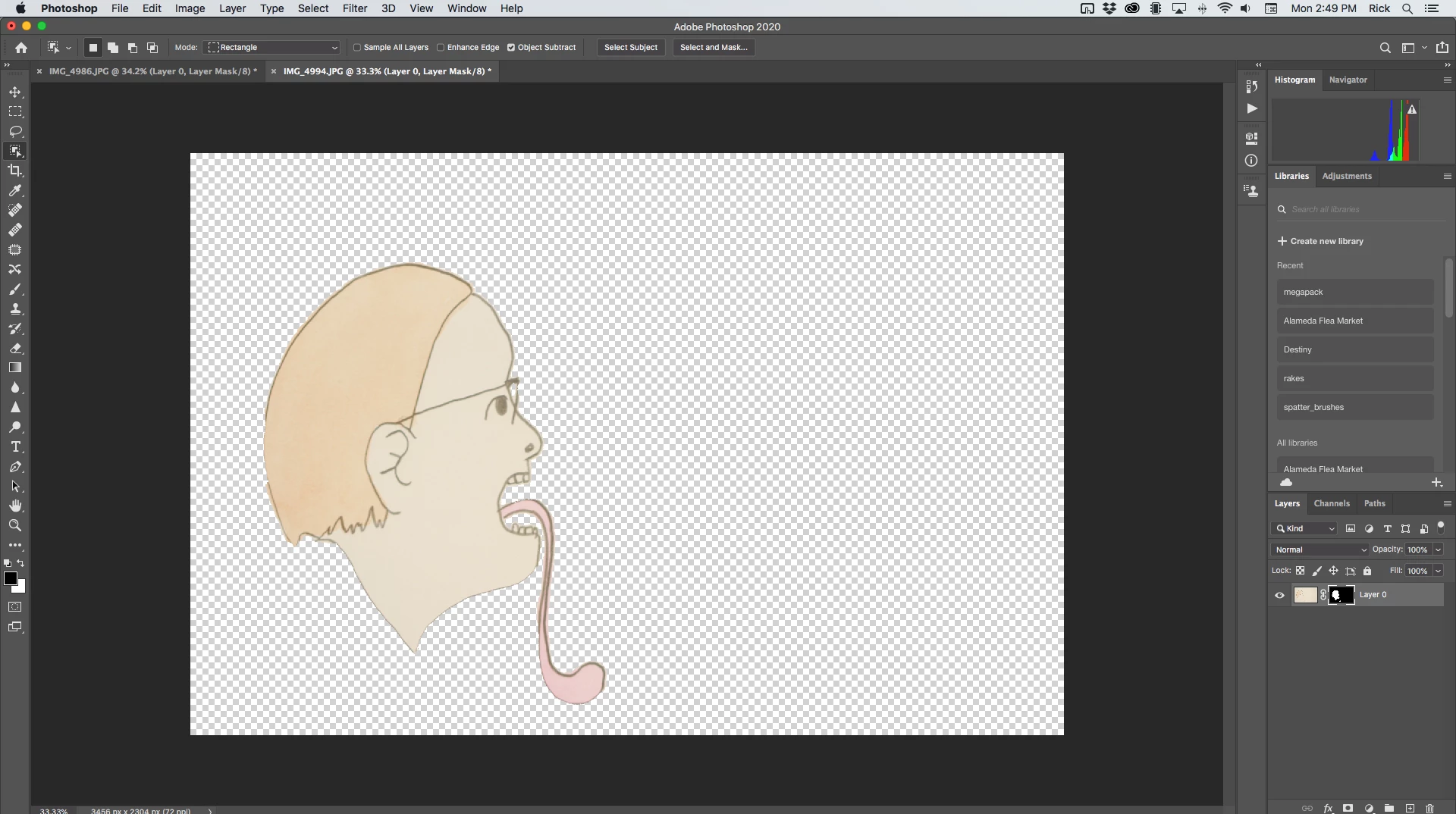This screenshot has width=1456, height=814.
Task: Select the Eyedropper tool
Action: pyautogui.click(x=15, y=190)
